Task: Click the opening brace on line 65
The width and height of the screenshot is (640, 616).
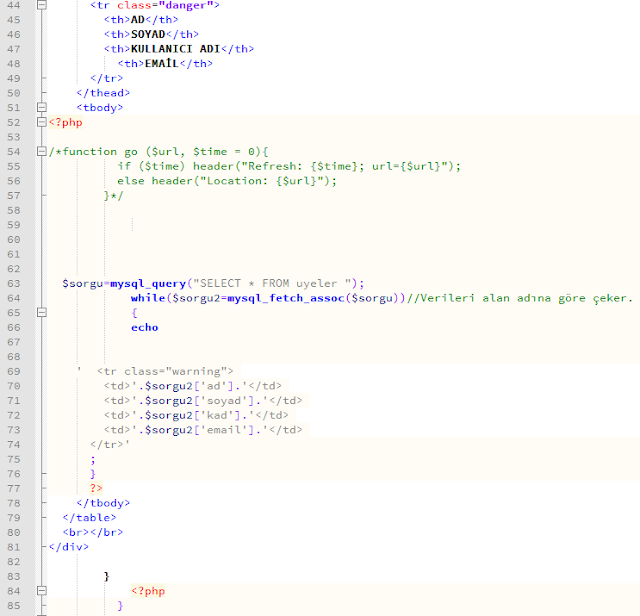Action: pos(134,313)
